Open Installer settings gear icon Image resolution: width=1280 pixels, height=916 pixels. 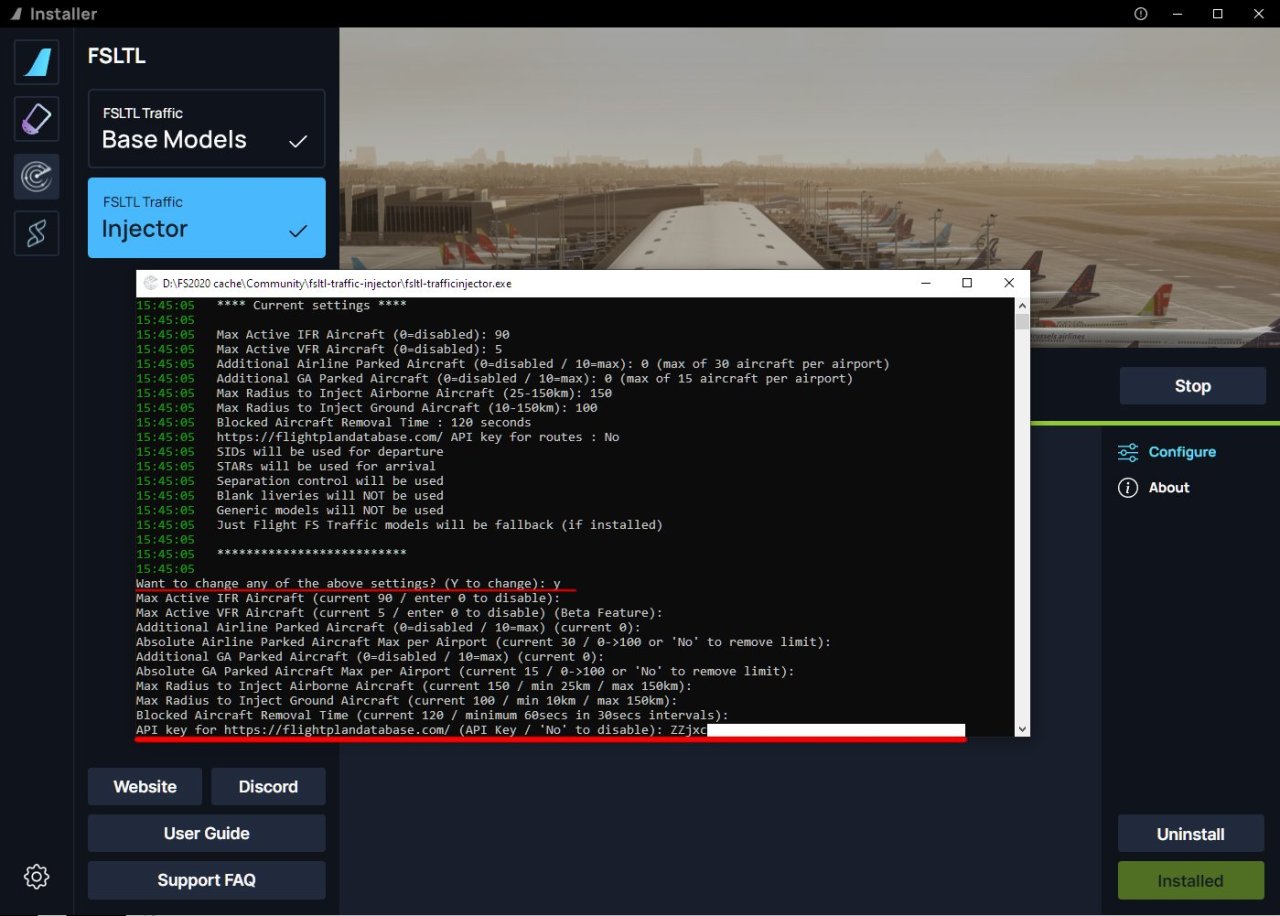[x=37, y=877]
